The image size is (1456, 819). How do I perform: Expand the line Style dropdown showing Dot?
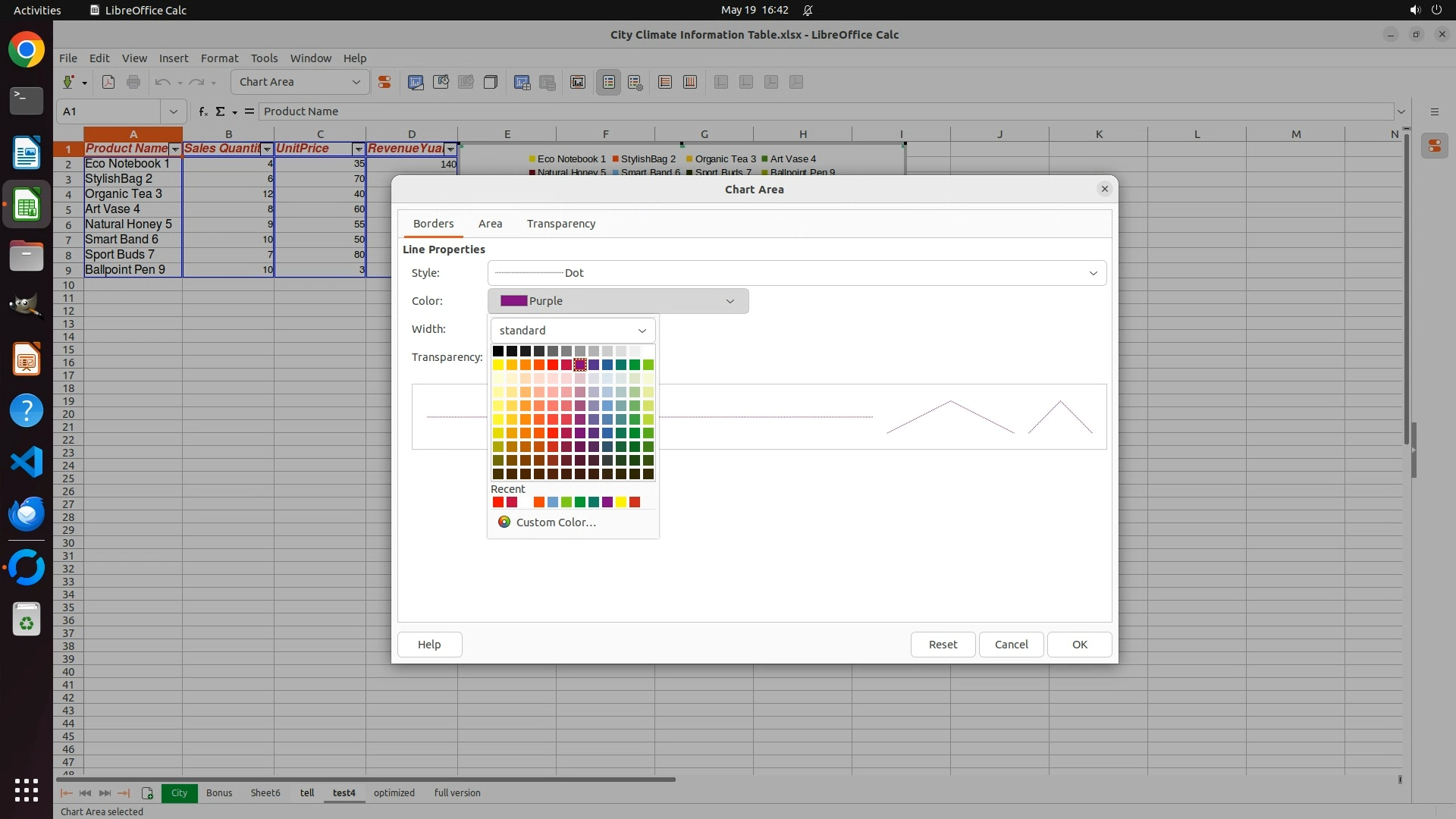pyautogui.click(x=1093, y=273)
